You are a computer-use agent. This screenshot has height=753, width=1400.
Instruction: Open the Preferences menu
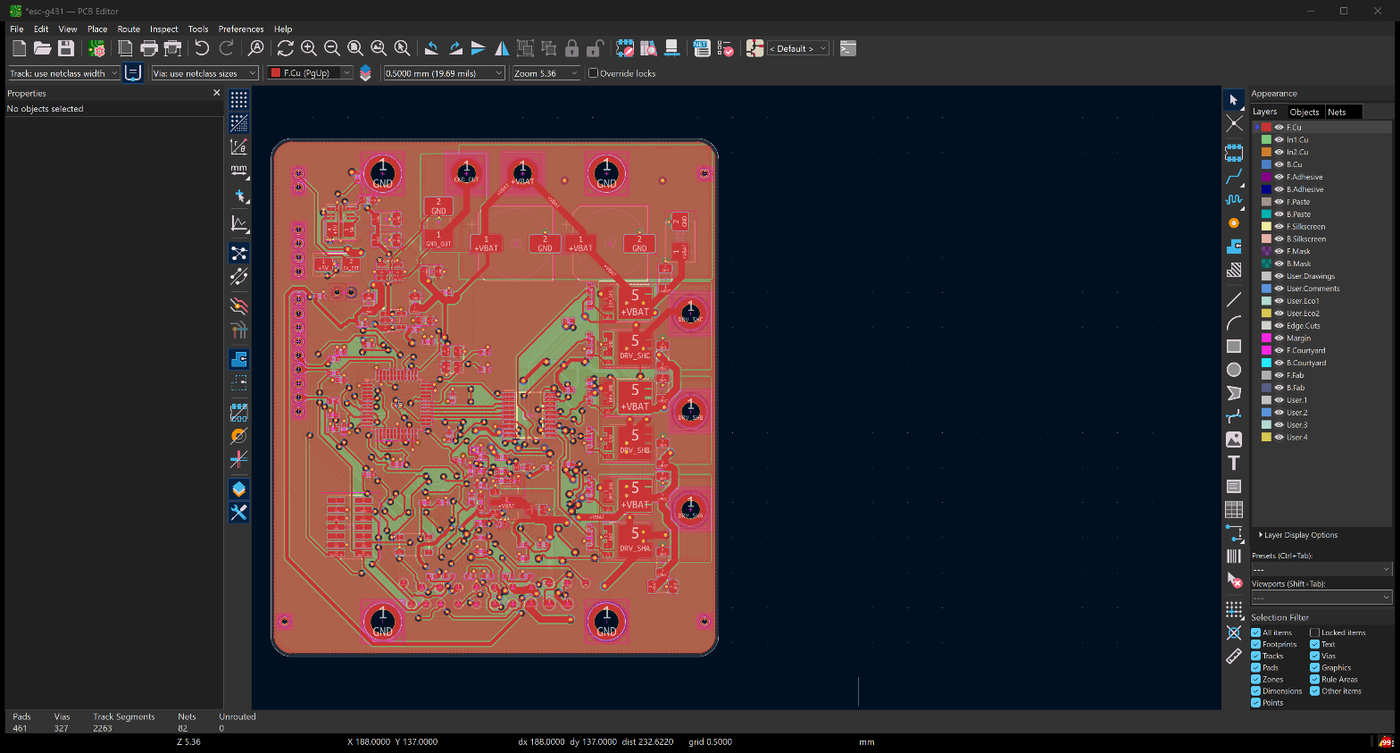[241, 29]
